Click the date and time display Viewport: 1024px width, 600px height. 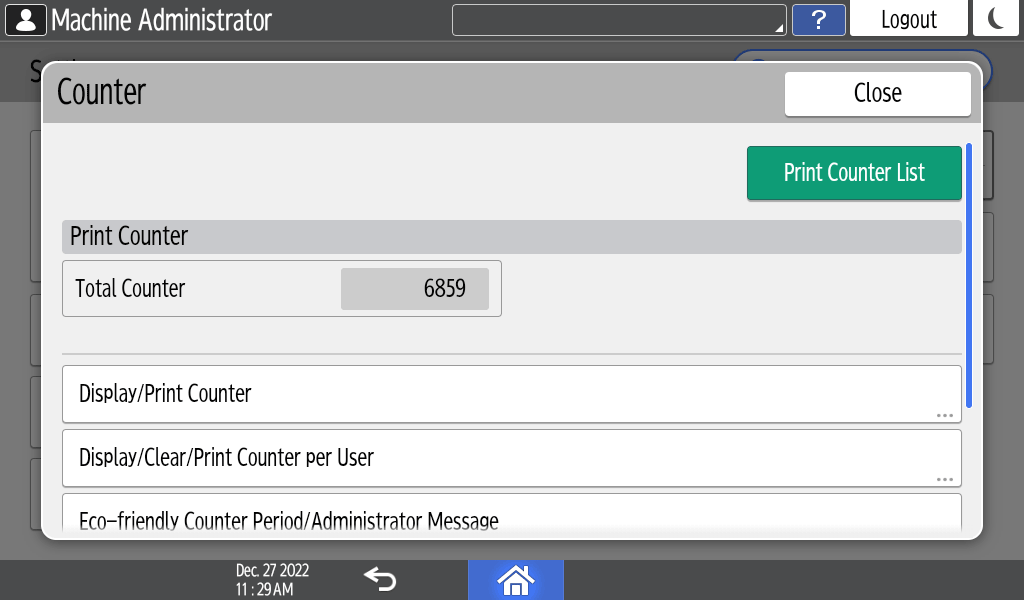(x=272, y=580)
